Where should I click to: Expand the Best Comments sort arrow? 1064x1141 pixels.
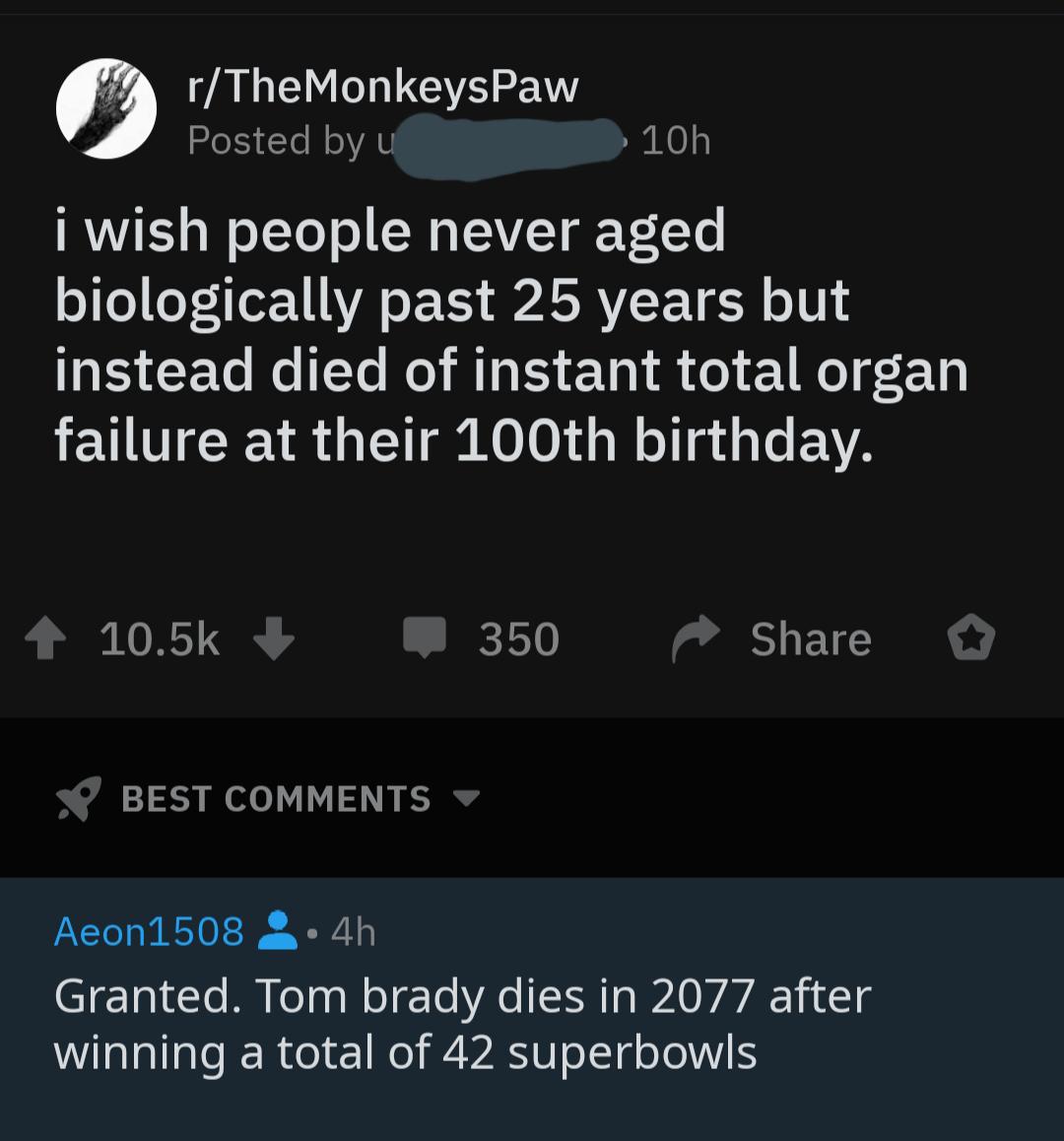(467, 798)
